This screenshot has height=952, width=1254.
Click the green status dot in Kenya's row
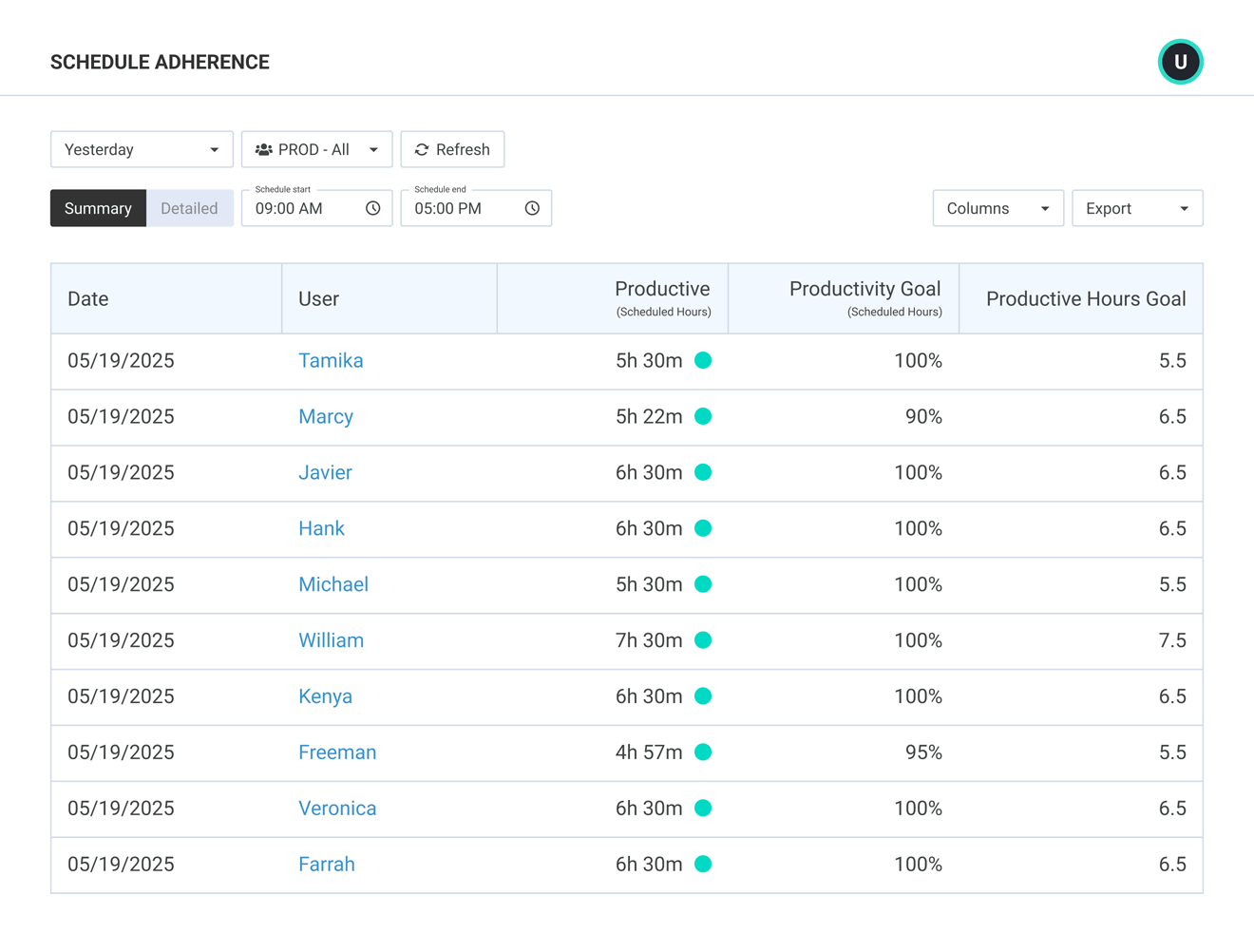tap(703, 696)
